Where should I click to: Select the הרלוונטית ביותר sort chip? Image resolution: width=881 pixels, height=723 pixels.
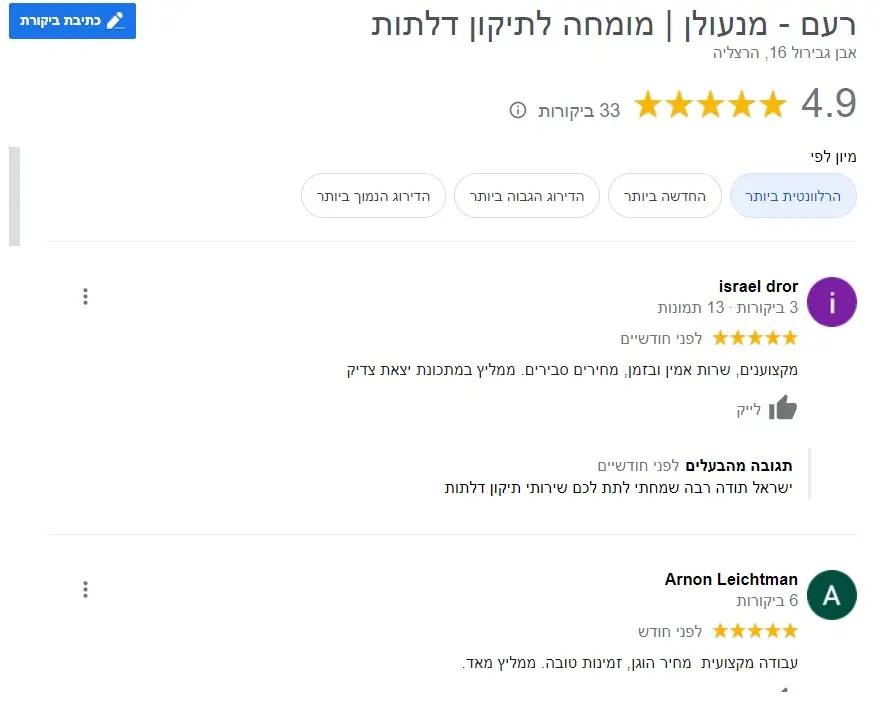coord(793,196)
